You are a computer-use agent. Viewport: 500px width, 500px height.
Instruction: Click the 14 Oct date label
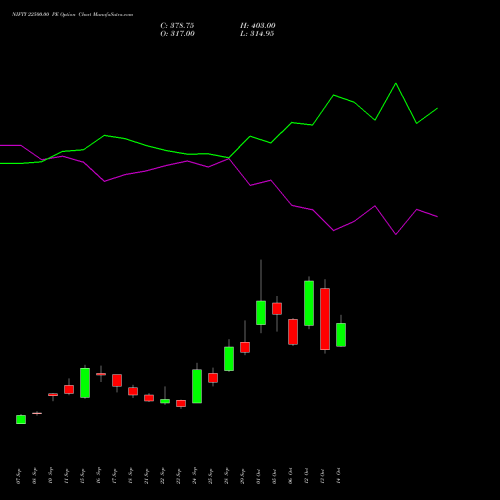(x=339, y=476)
